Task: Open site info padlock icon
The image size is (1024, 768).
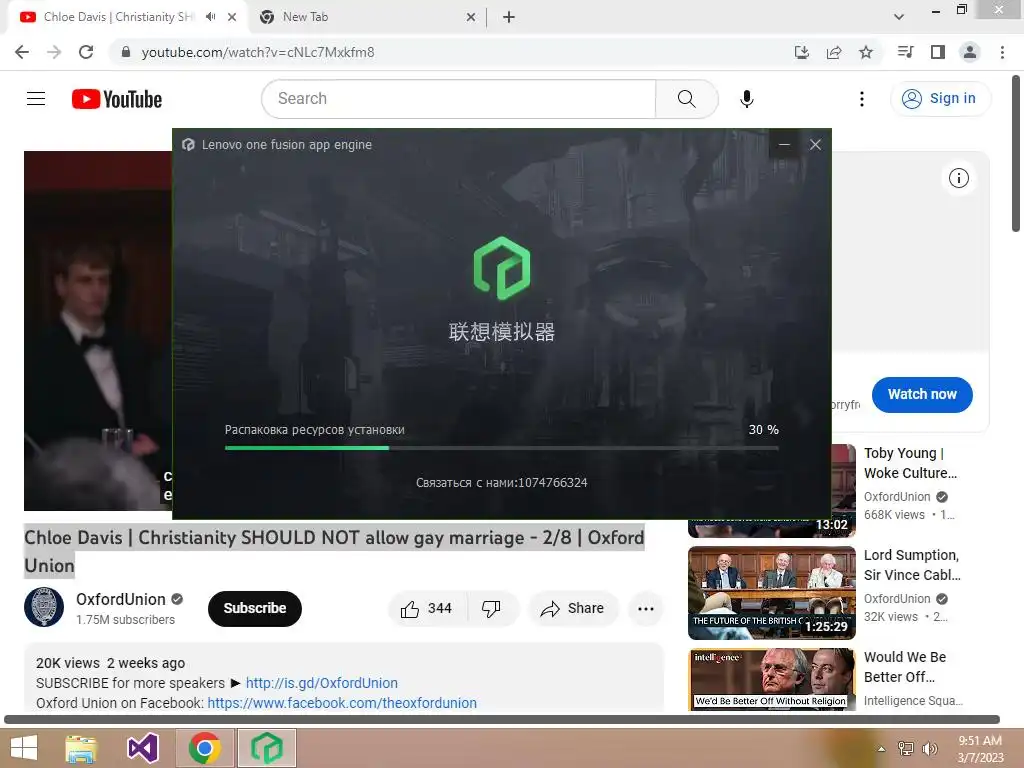Action: click(126, 52)
